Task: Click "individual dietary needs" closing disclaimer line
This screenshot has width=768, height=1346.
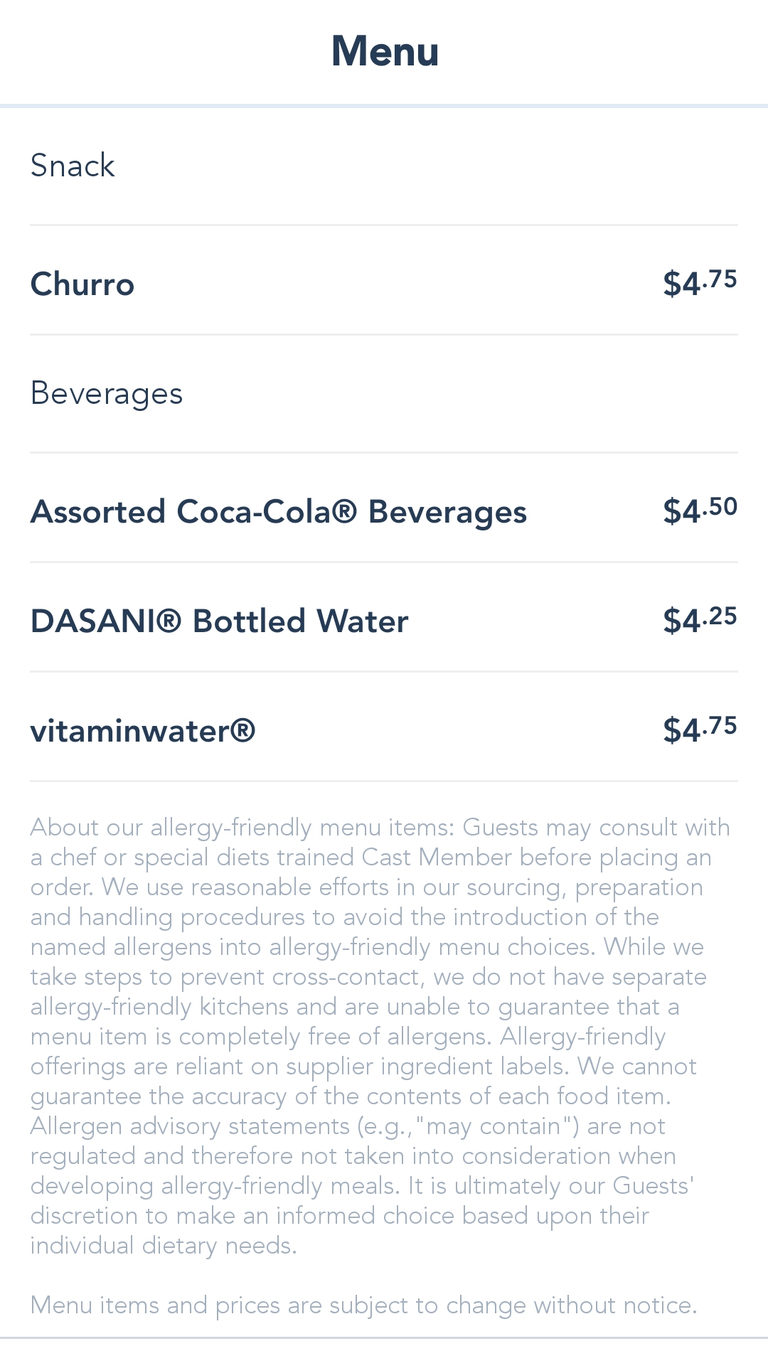Action: (163, 1247)
